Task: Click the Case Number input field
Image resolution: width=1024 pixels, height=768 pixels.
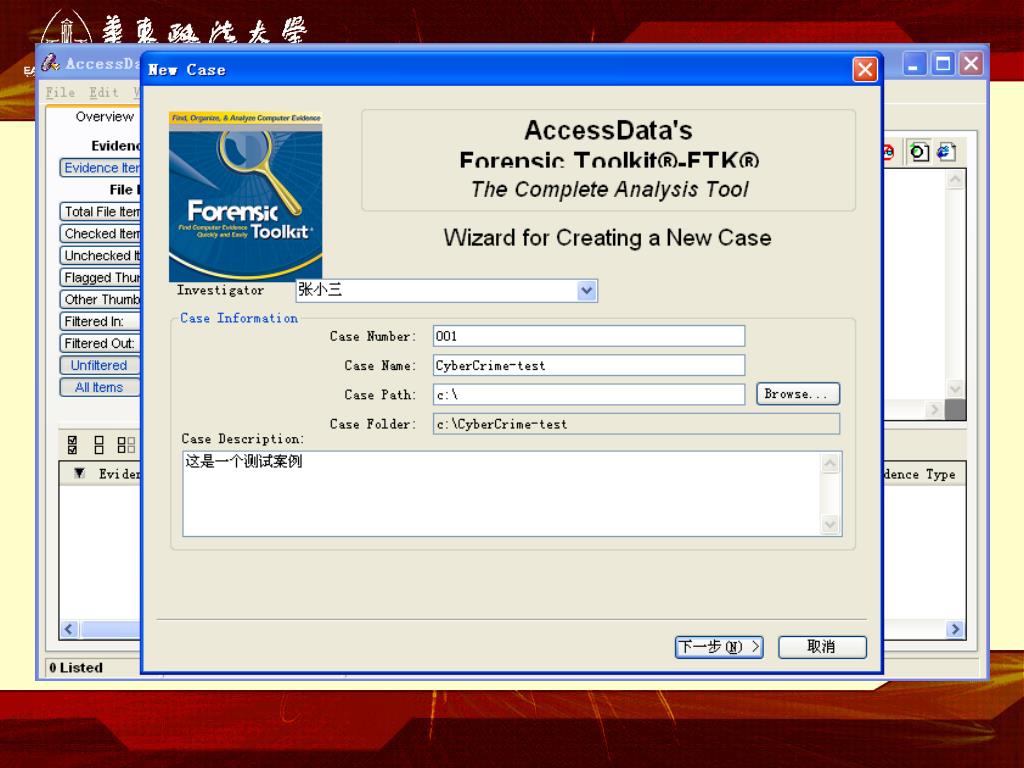Action: click(x=588, y=336)
